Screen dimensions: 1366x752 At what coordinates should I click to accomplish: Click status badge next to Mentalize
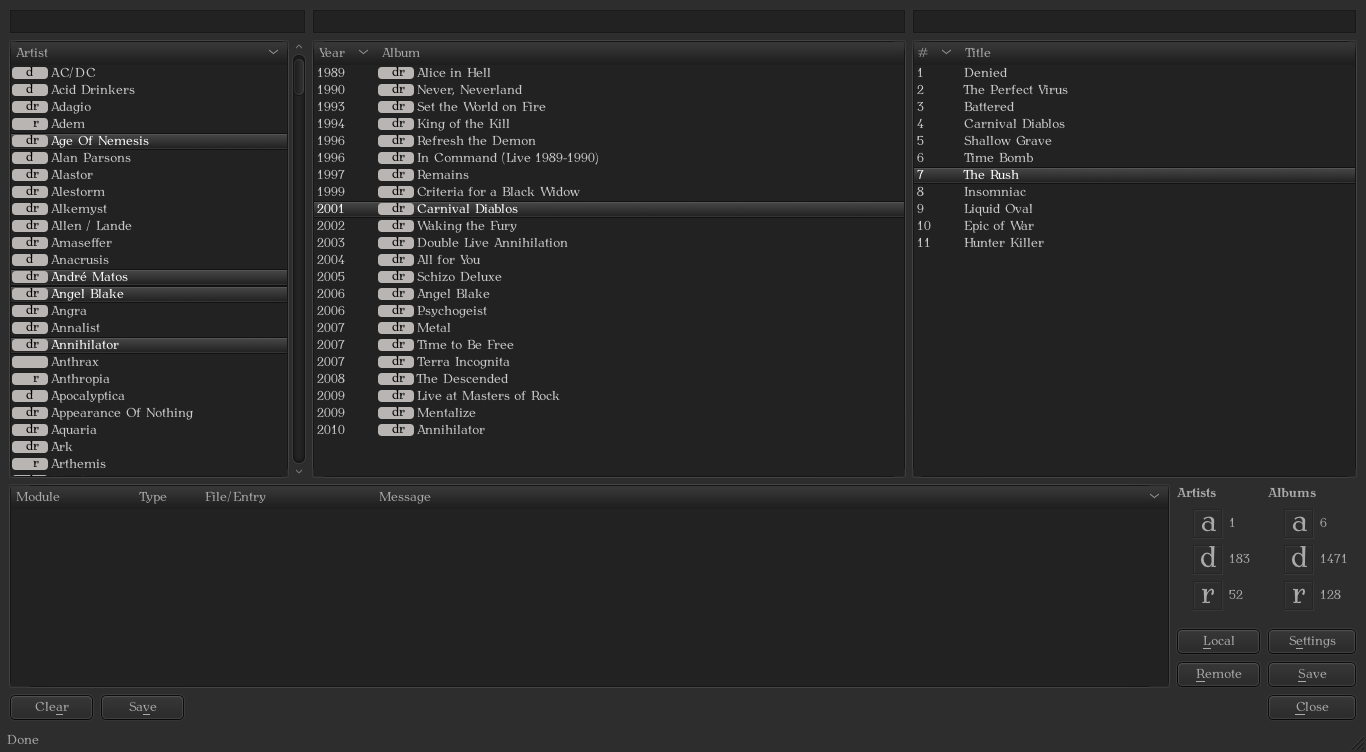(396, 413)
